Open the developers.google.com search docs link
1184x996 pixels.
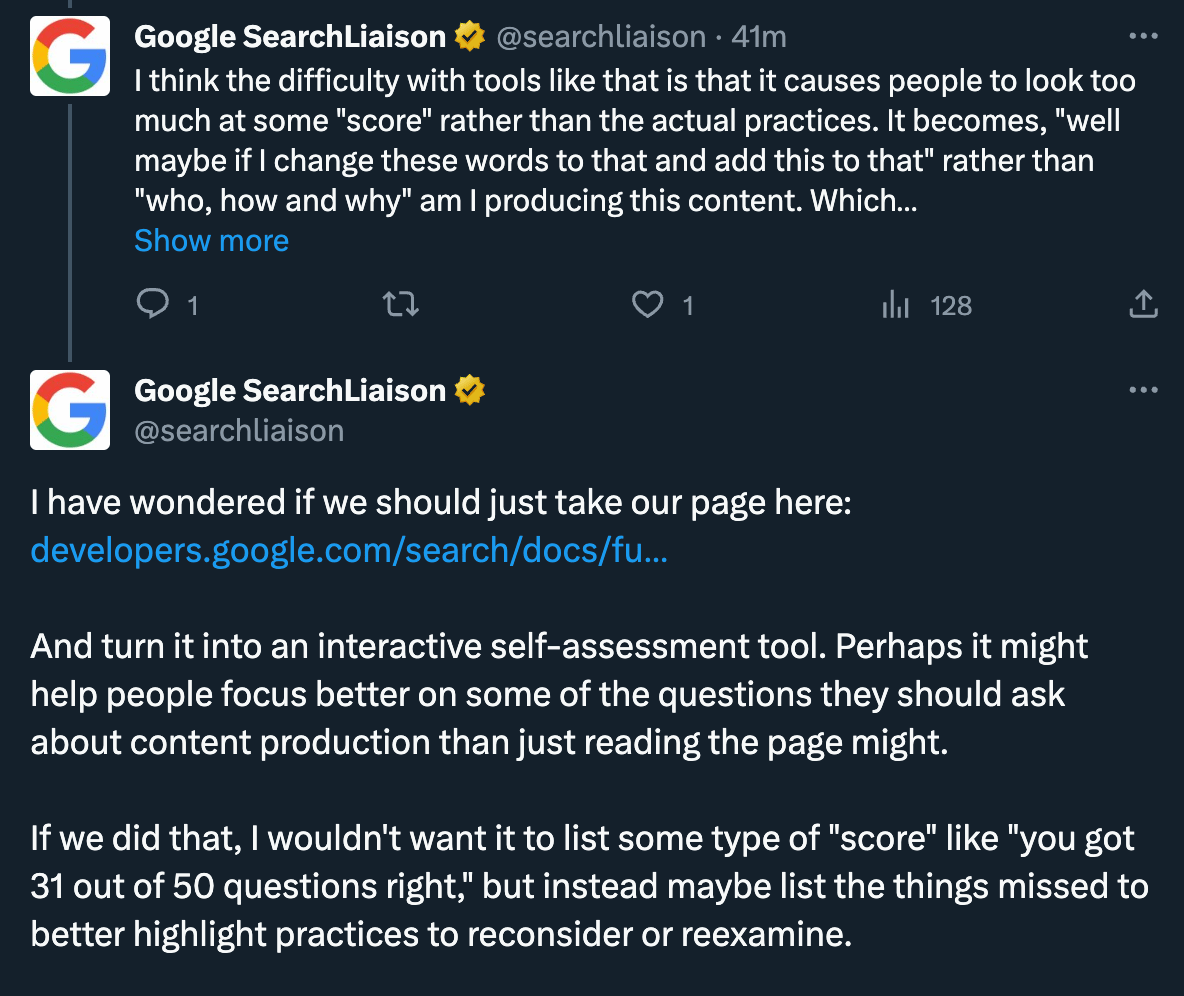click(349, 550)
